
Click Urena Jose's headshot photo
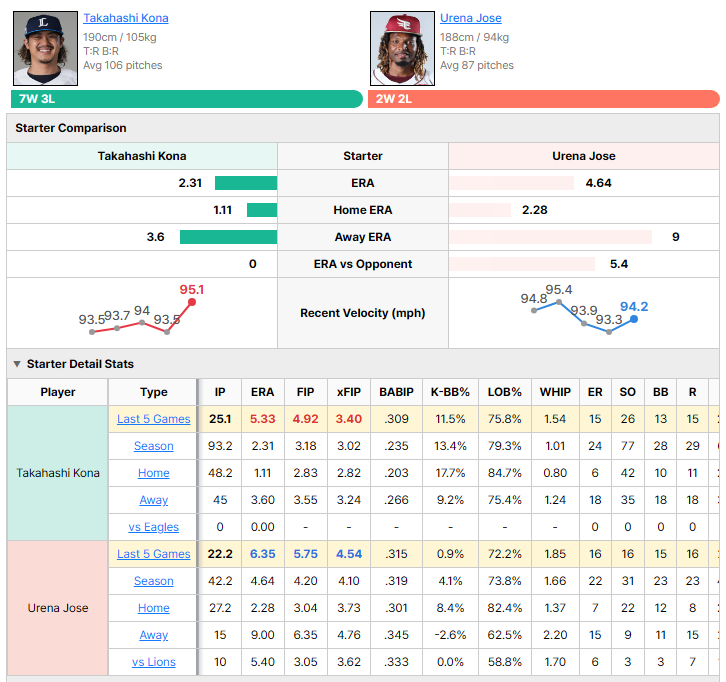click(402, 49)
